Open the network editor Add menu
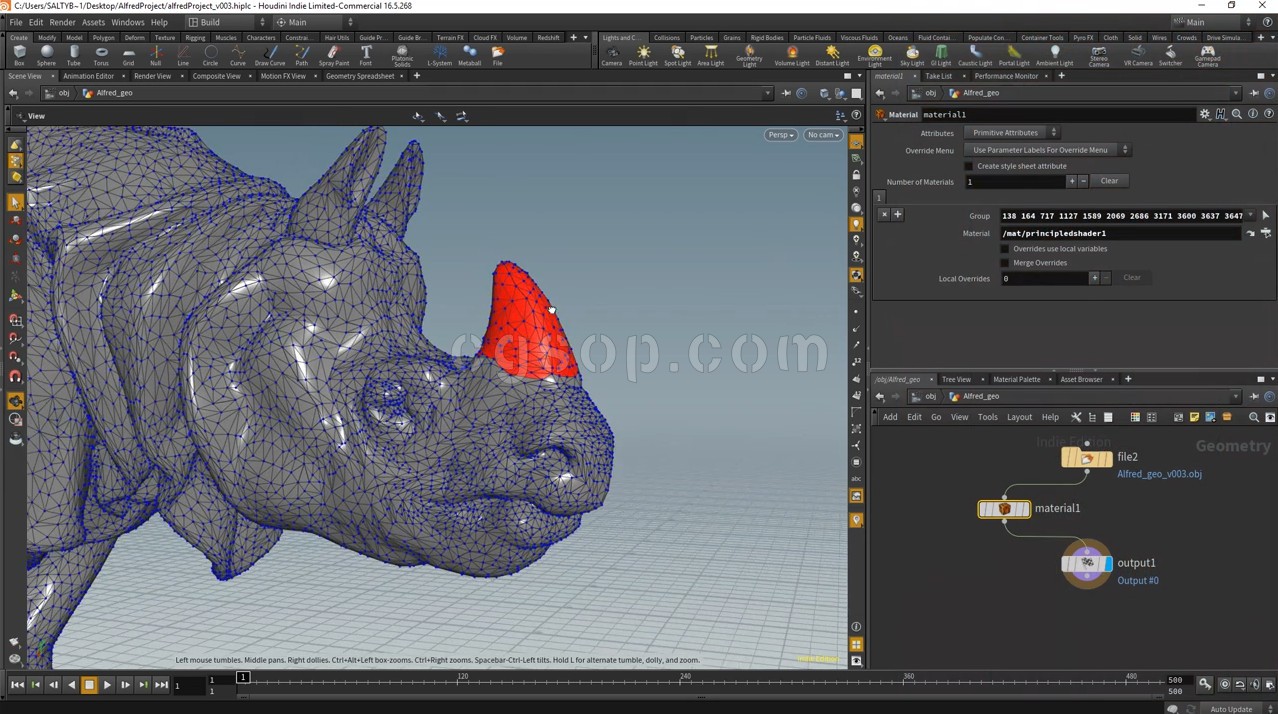1278x714 pixels. (x=889, y=417)
